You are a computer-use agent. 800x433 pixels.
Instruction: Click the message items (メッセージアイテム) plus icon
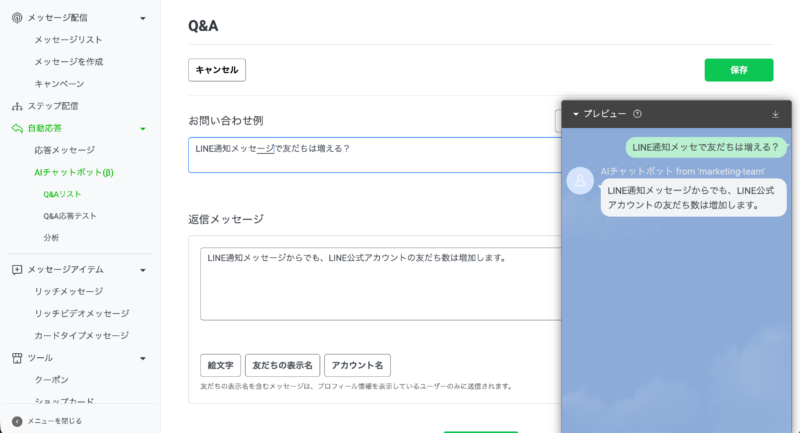pyautogui.click(x=17, y=269)
